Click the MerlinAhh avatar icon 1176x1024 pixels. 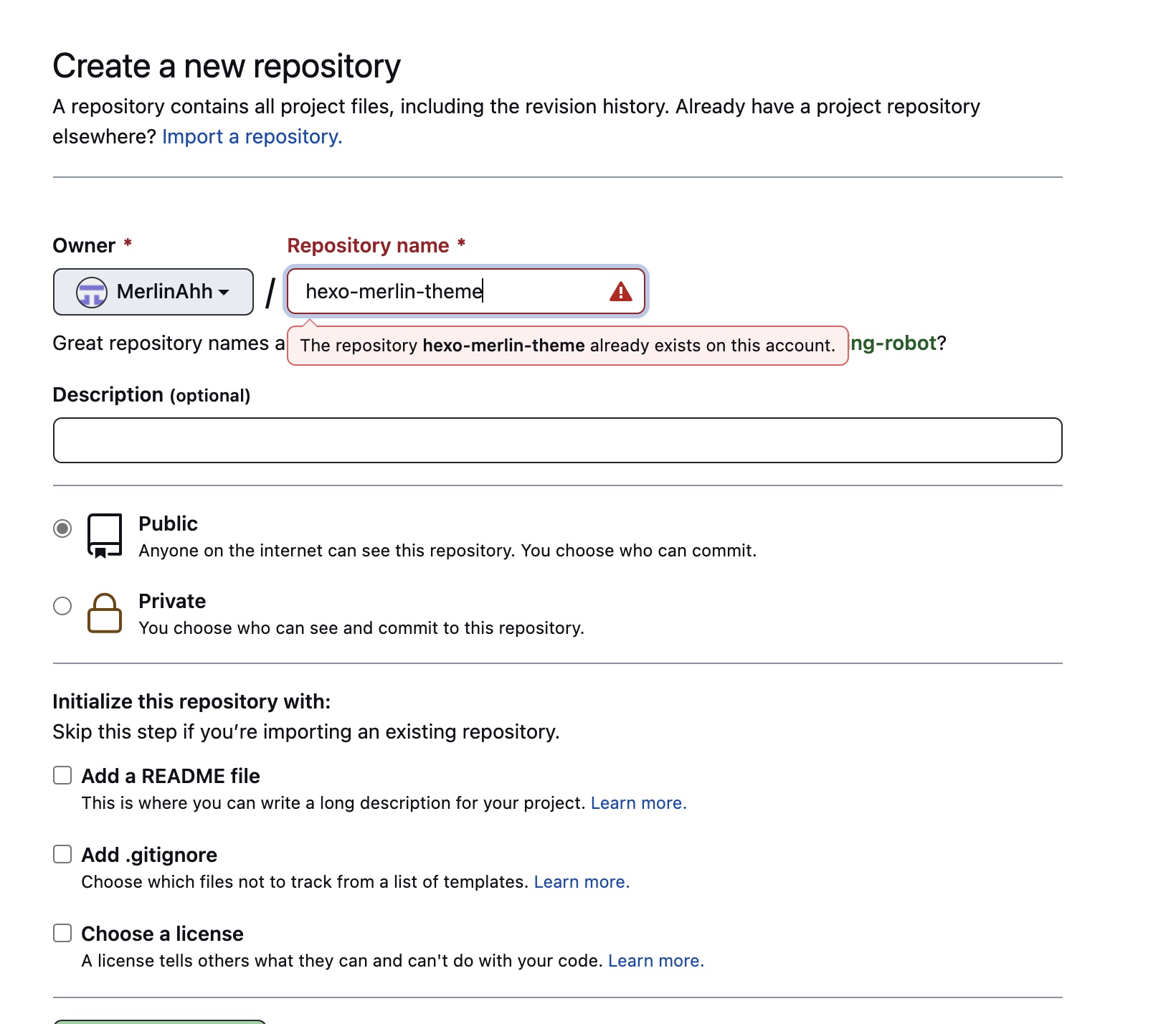pyautogui.click(x=92, y=292)
